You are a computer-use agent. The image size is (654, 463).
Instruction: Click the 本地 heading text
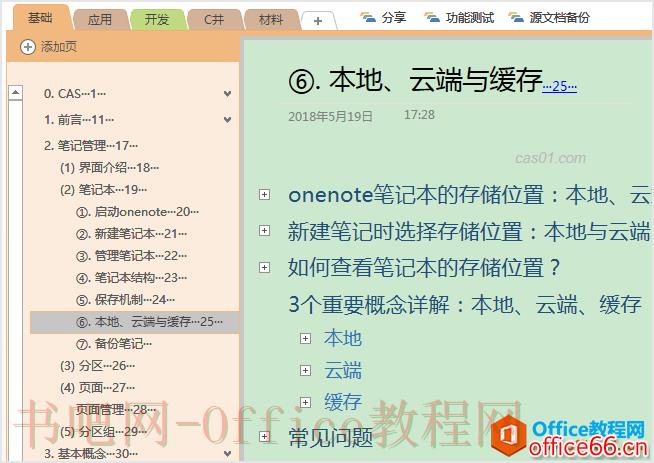tap(343, 338)
